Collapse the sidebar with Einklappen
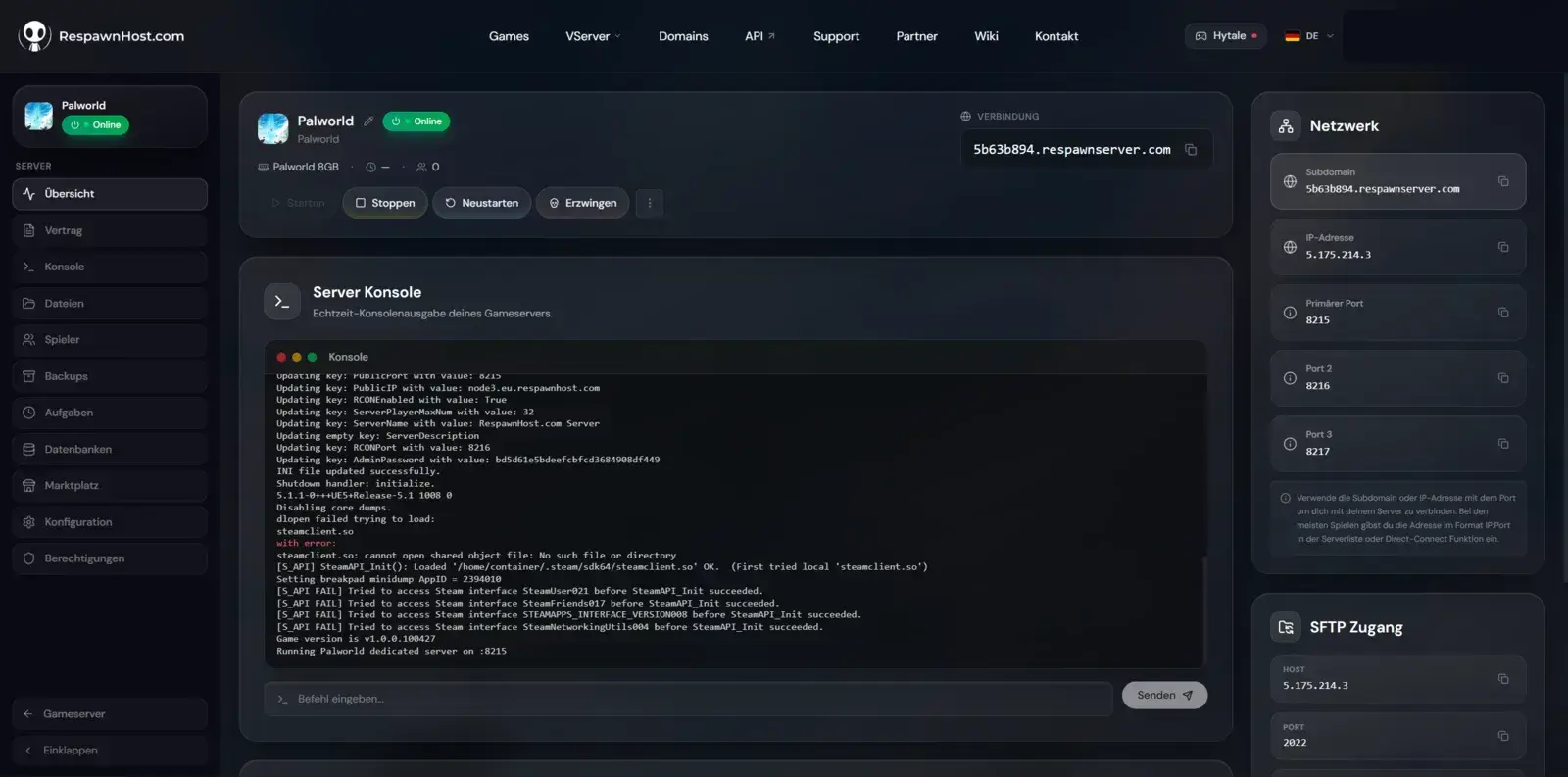Screen dimensions: 1568x777 click(110, 751)
